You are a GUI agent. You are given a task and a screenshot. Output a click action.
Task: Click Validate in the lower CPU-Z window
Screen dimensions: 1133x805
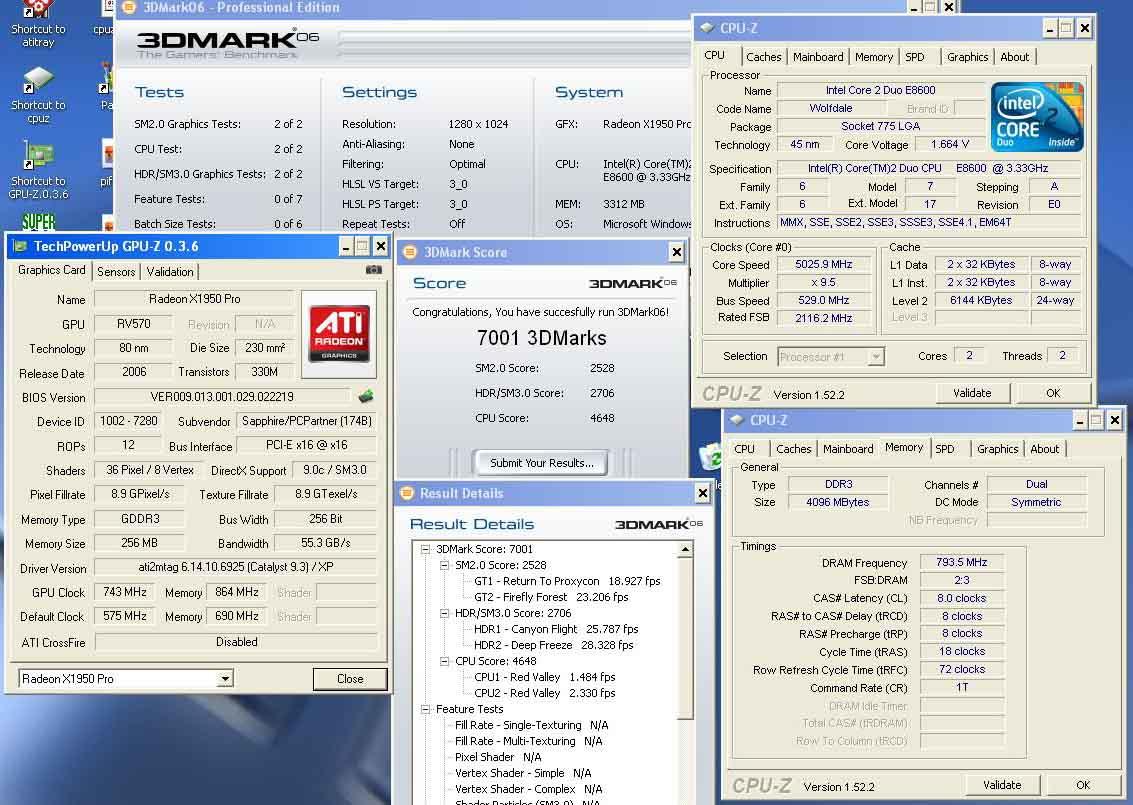click(x=1002, y=785)
